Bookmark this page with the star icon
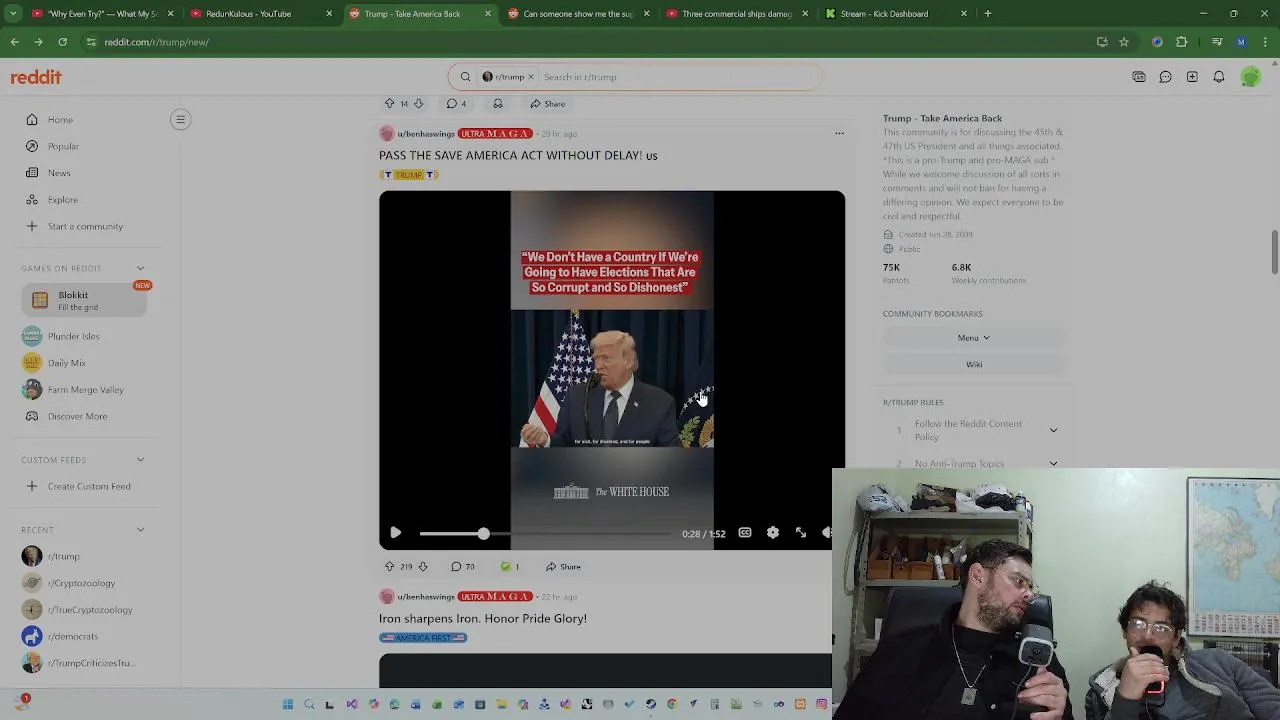The height and width of the screenshot is (720, 1280). 1124,42
